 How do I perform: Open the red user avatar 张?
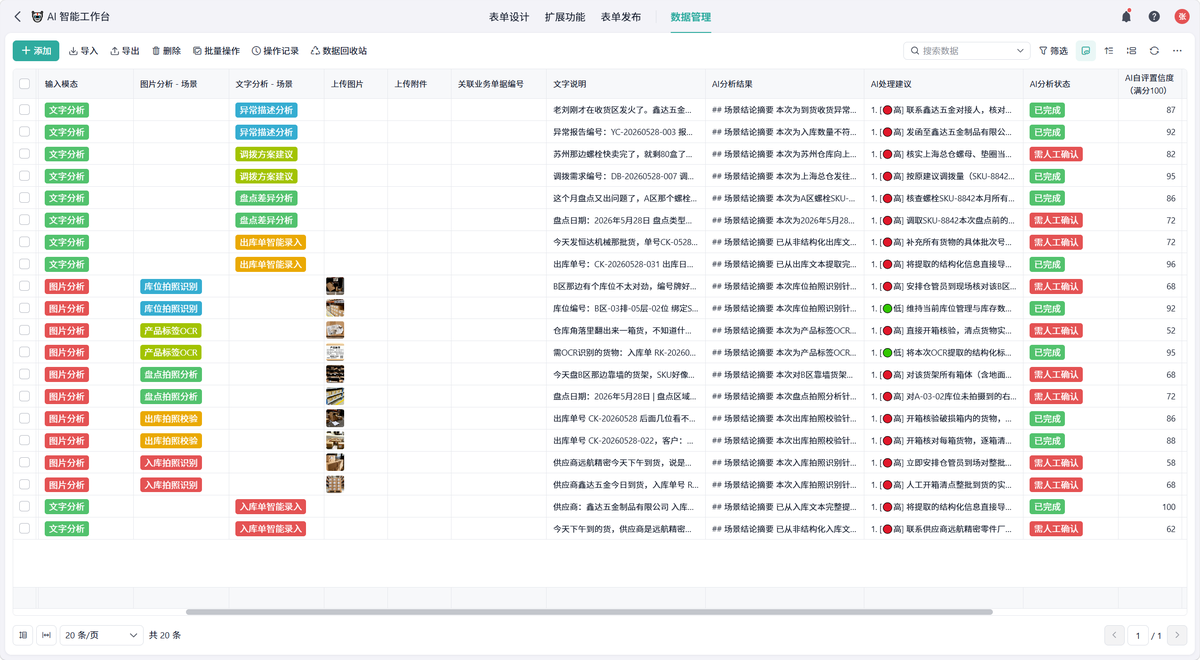[1181, 17]
